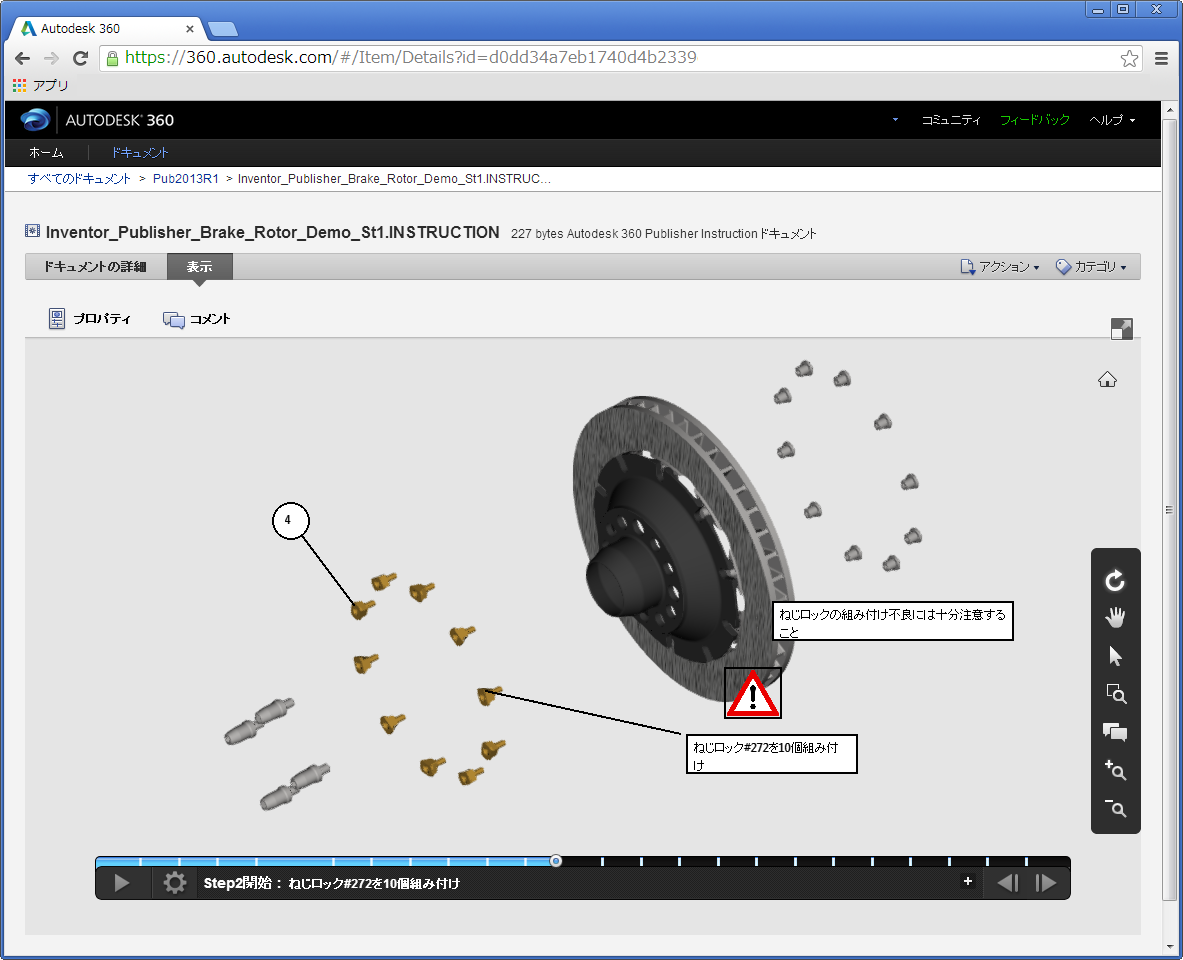Screen dimensions: 1183x960
Task: Open フィードバック link
Action: (x=1034, y=120)
